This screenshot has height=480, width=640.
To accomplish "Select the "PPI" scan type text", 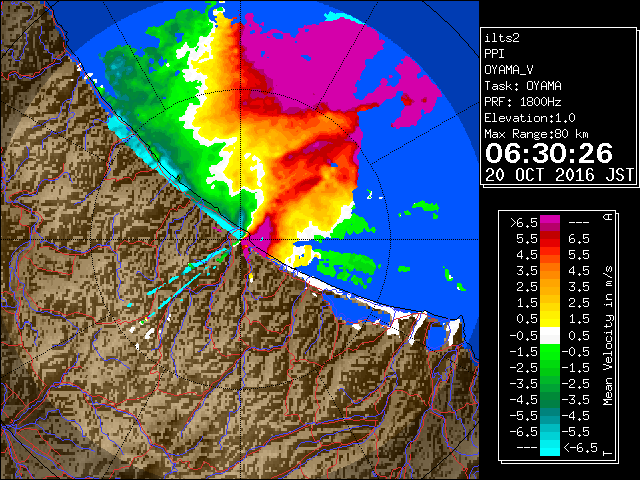I will pos(495,54).
